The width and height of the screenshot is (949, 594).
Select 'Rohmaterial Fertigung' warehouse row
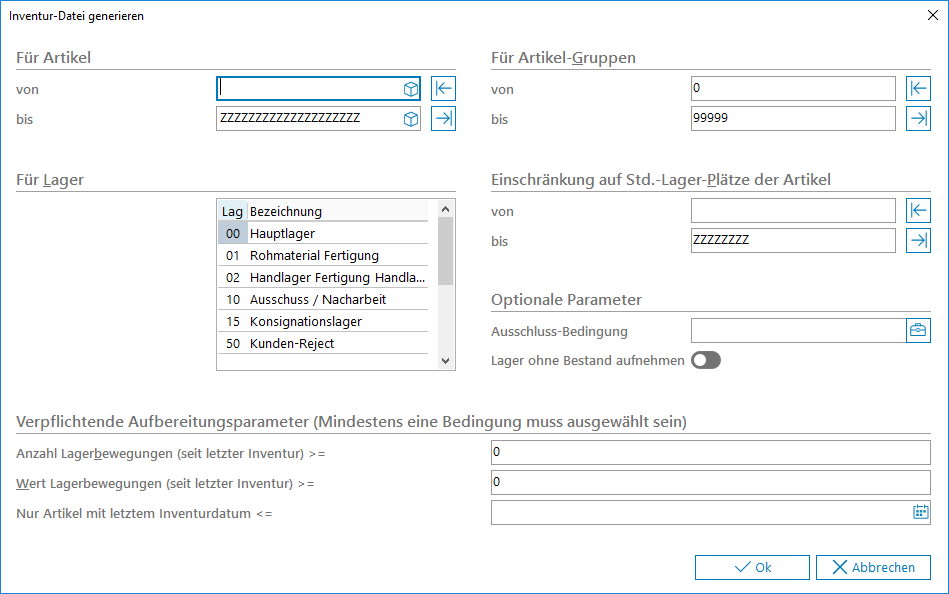pos(314,256)
